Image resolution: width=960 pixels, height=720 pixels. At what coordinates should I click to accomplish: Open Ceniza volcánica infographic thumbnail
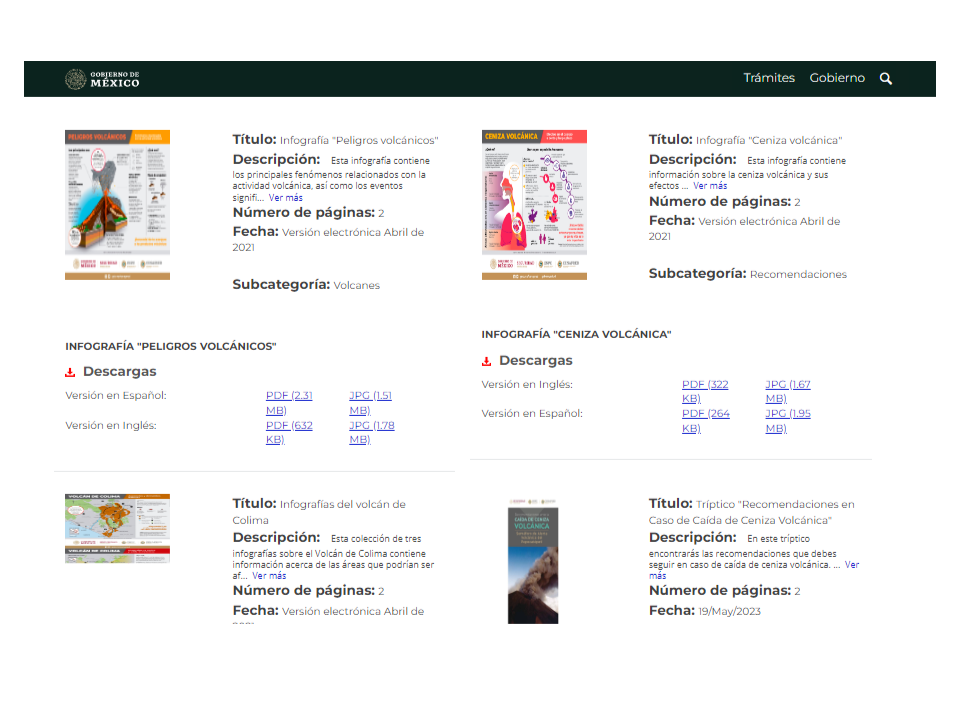(x=534, y=204)
